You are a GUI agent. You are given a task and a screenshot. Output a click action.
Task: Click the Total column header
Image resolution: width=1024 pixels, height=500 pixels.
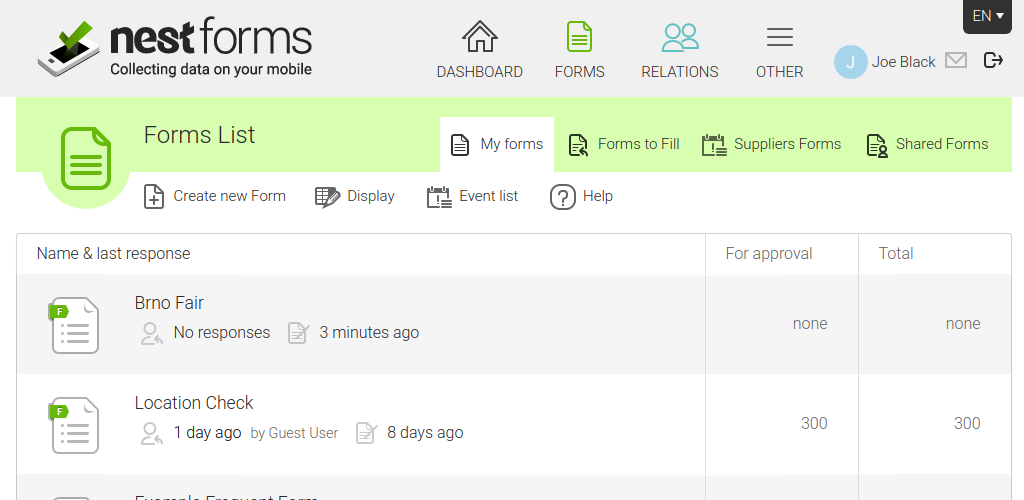coord(896,253)
